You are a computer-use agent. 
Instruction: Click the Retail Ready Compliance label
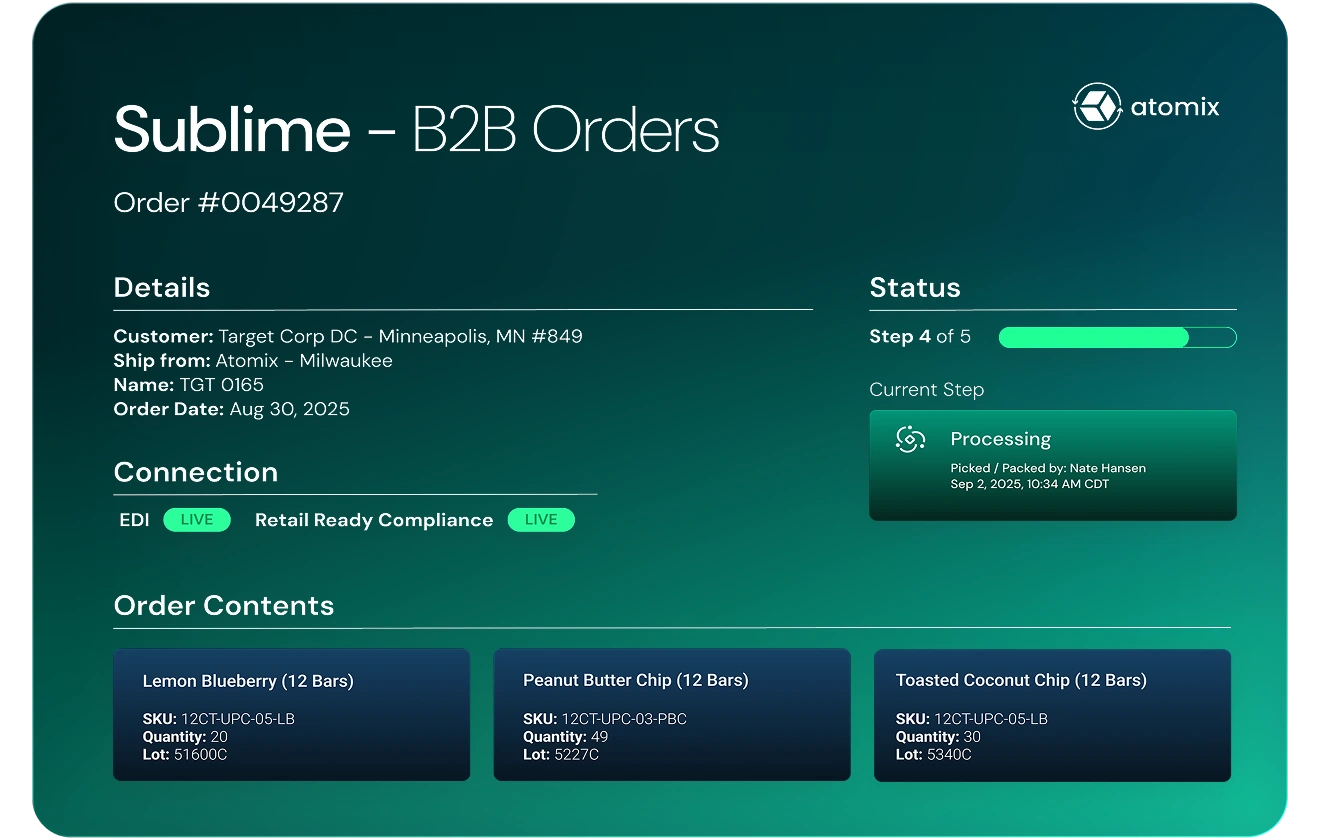pyautogui.click(x=374, y=520)
